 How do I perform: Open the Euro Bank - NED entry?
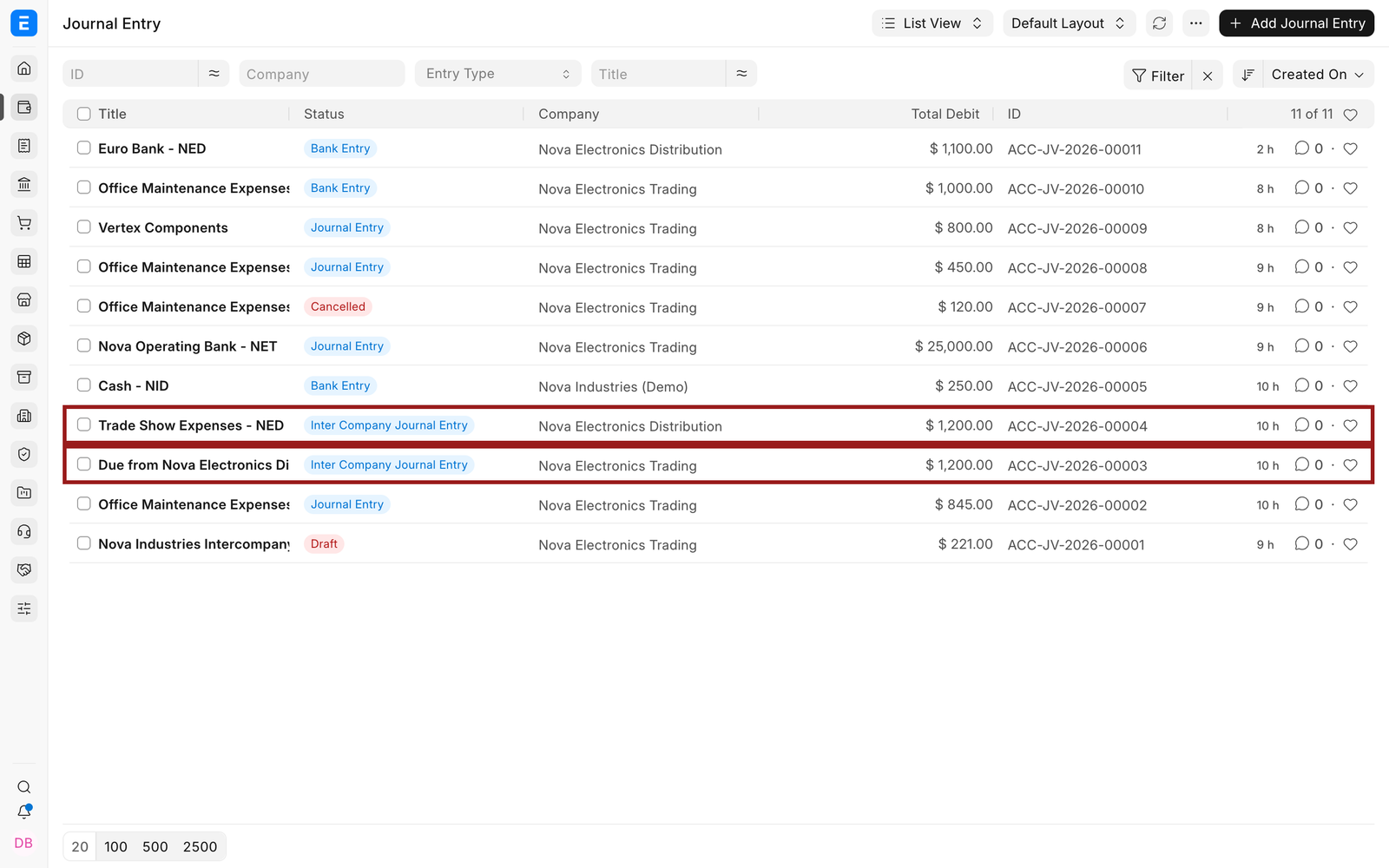point(152,148)
